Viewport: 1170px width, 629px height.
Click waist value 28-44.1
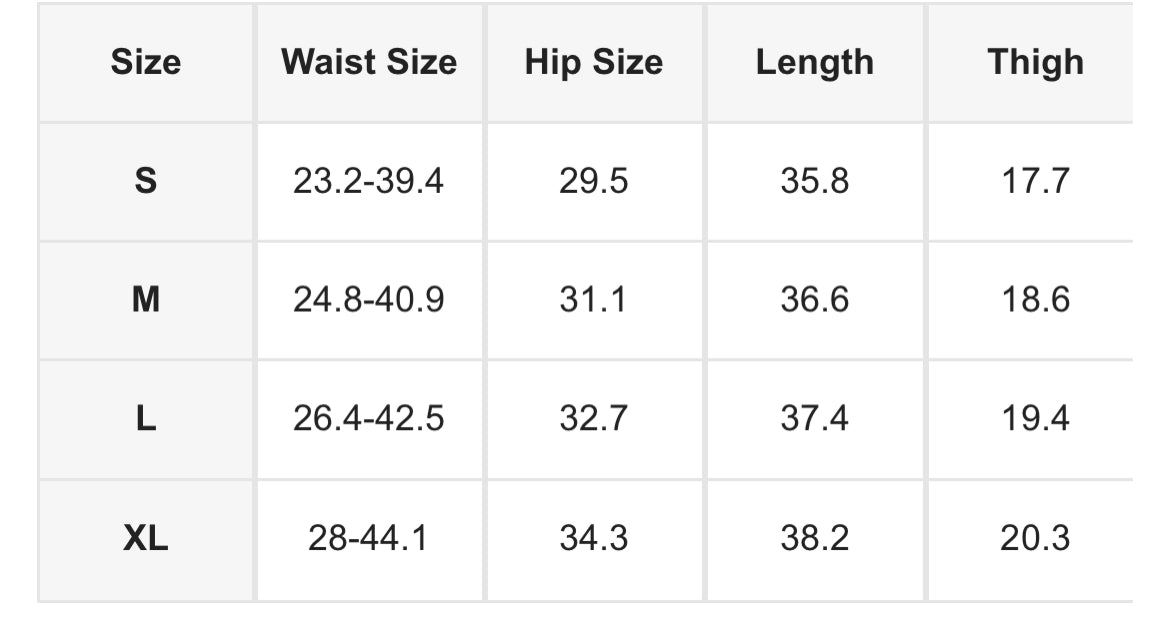pos(369,538)
